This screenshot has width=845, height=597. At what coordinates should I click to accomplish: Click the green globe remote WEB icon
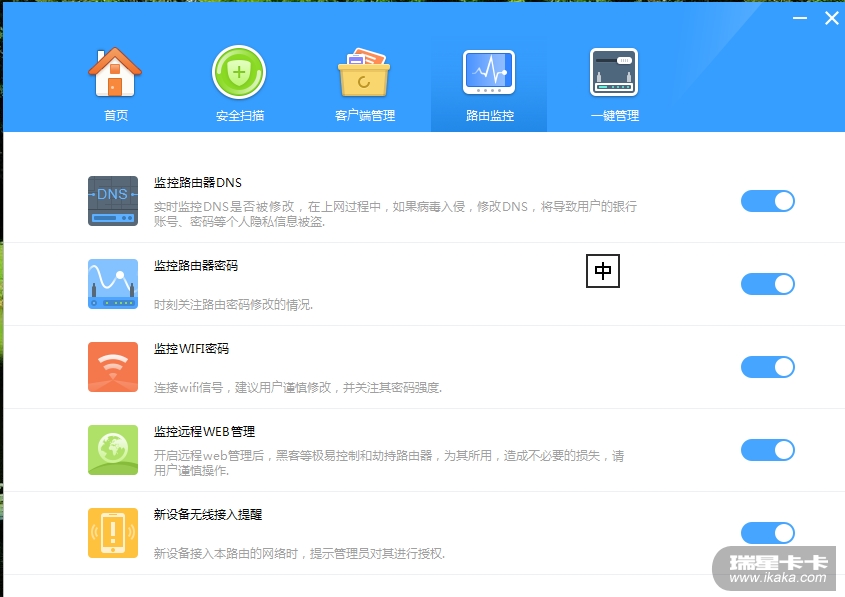[x=113, y=450]
